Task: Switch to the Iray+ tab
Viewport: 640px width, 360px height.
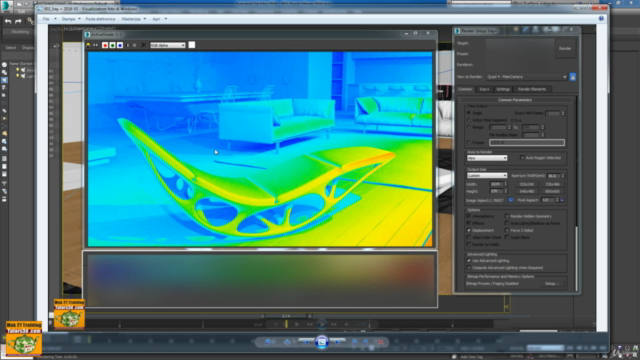Action: 484,89
